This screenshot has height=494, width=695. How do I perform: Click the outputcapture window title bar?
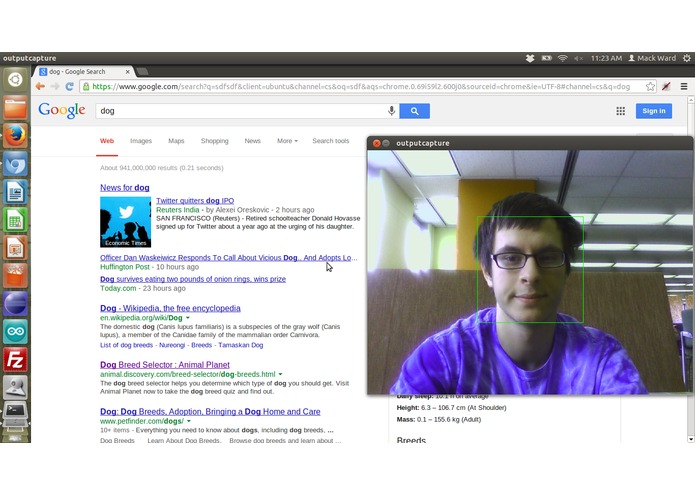coord(530,143)
